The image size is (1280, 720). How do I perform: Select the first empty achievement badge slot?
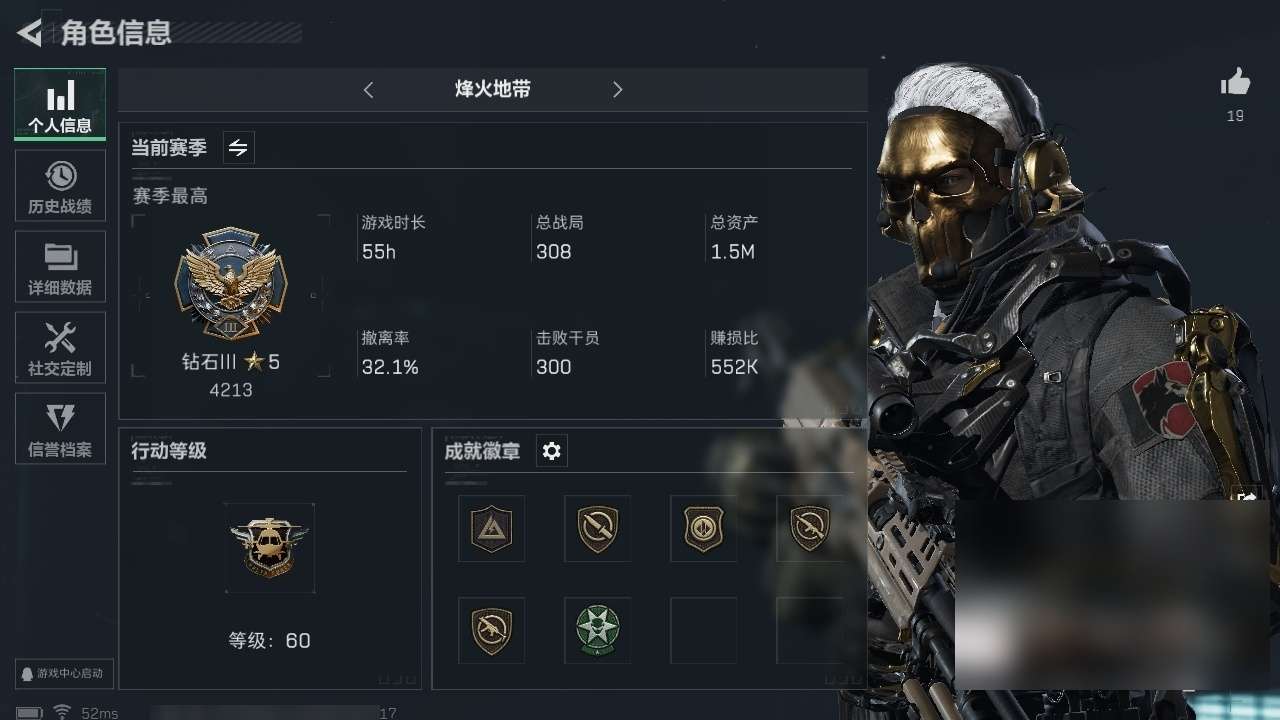pos(703,630)
